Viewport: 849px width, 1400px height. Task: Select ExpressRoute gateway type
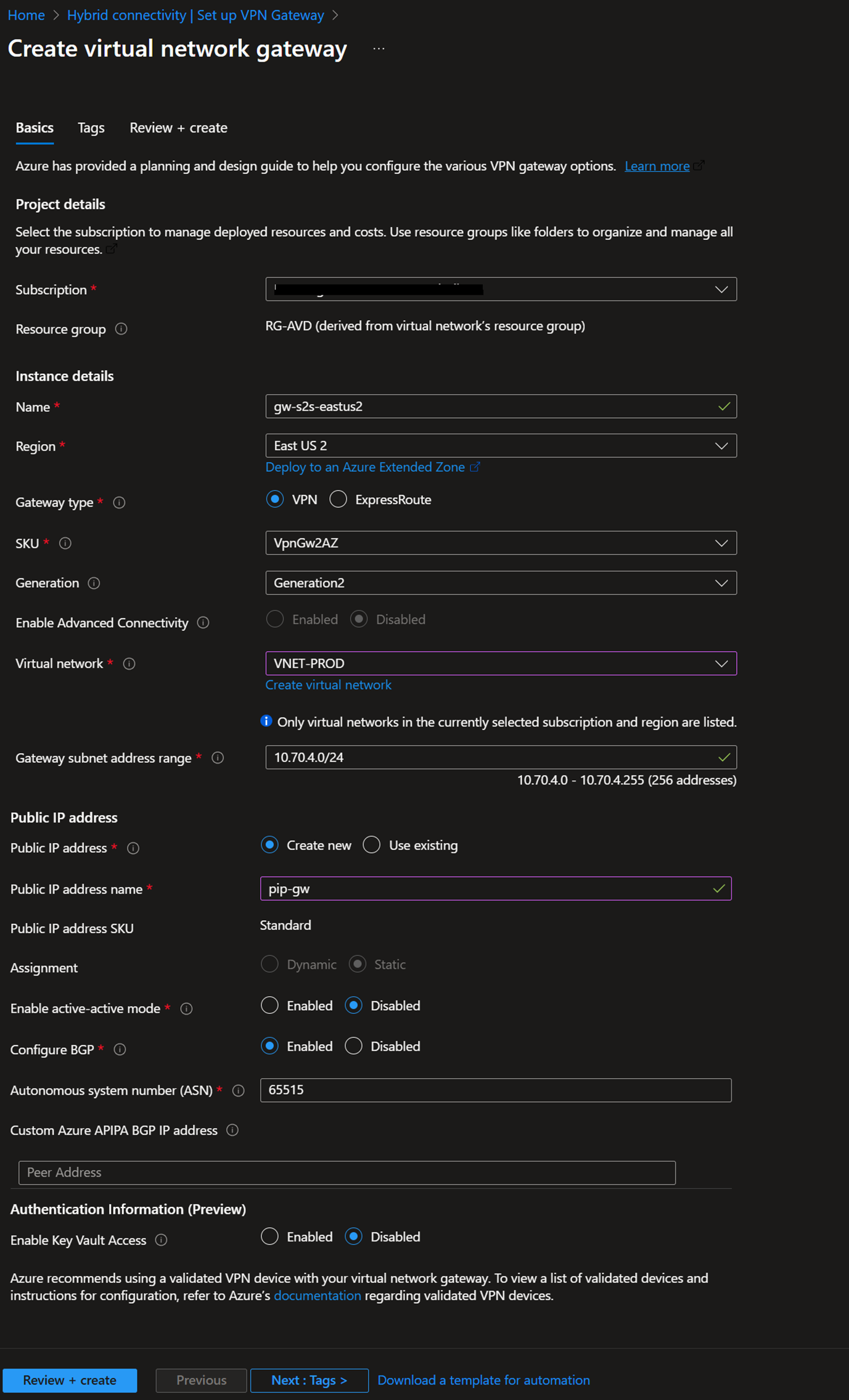pyautogui.click(x=338, y=500)
